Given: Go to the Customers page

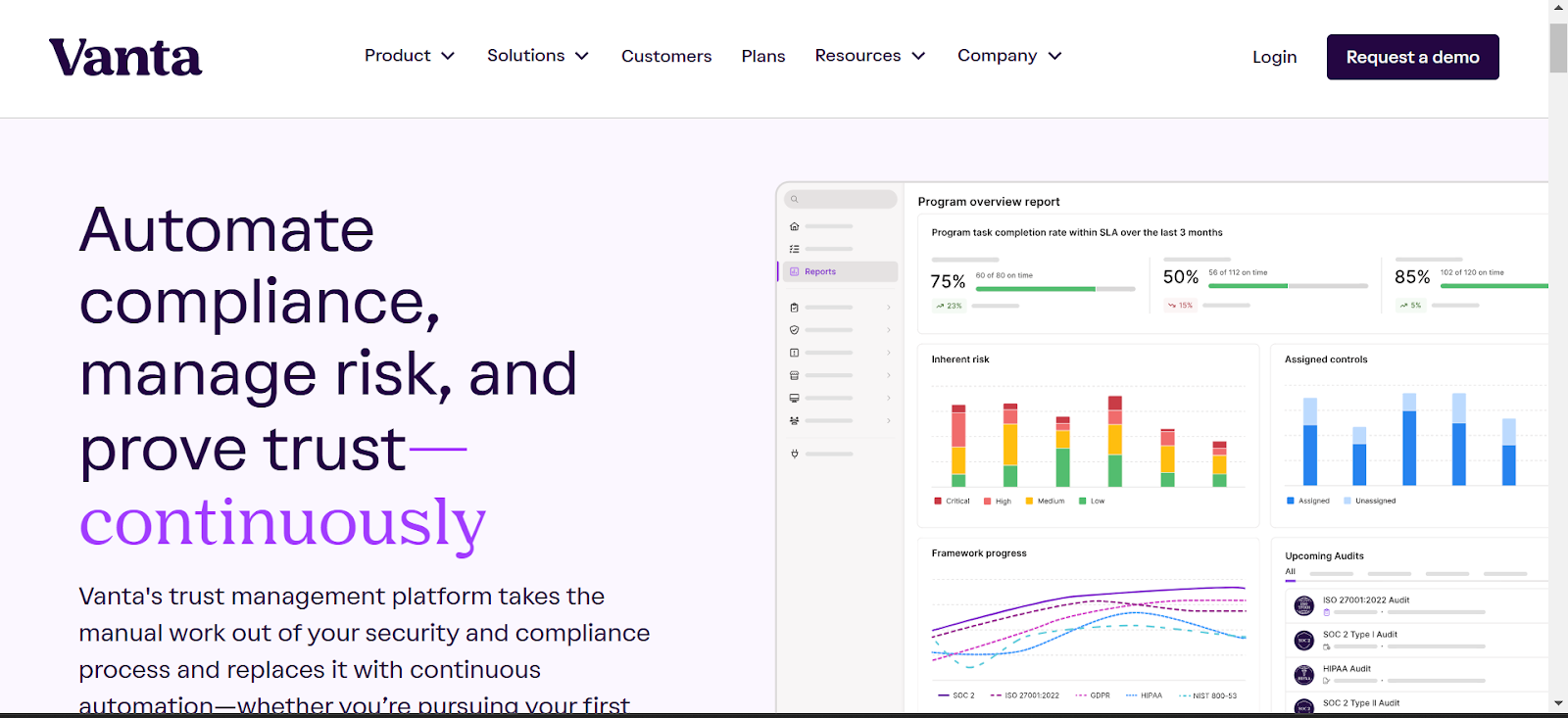Looking at the screenshot, I should [x=666, y=57].
